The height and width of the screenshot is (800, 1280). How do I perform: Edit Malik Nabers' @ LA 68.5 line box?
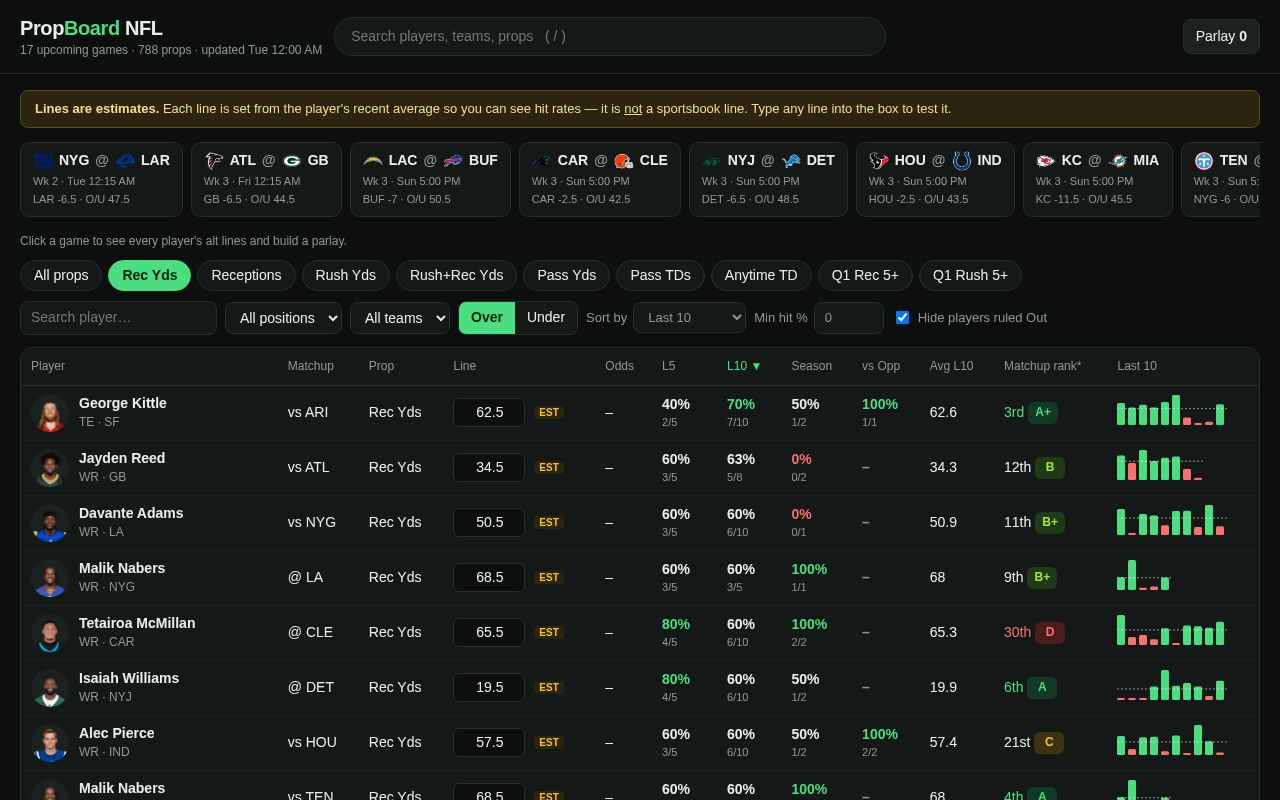pos(489,577)
